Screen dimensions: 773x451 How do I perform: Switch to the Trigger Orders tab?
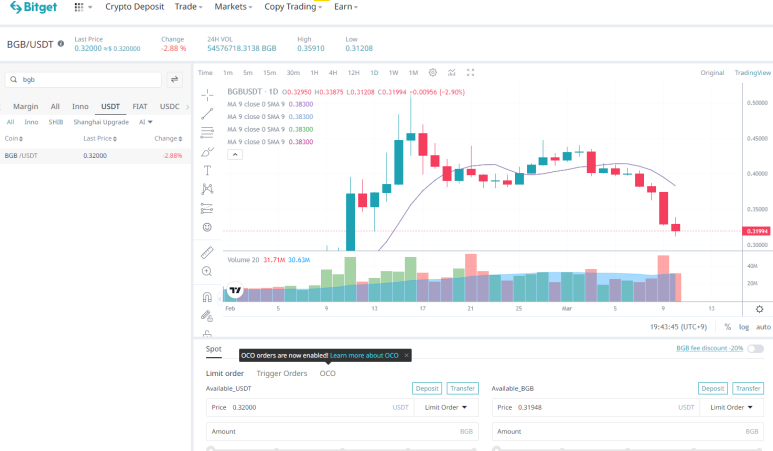(281, 373)
